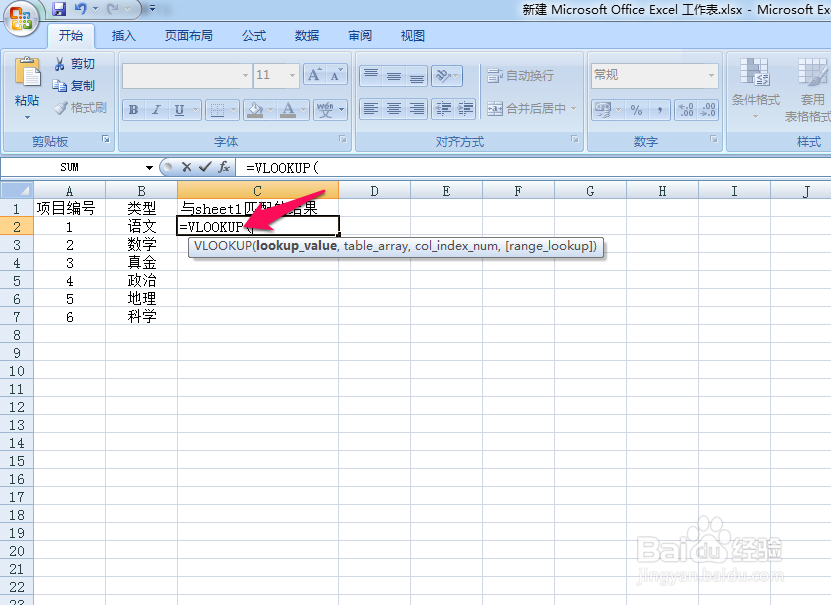The image size is (831, 605).
Task: Switch to the 开始 tab
Action: click(x=71, y=35)
